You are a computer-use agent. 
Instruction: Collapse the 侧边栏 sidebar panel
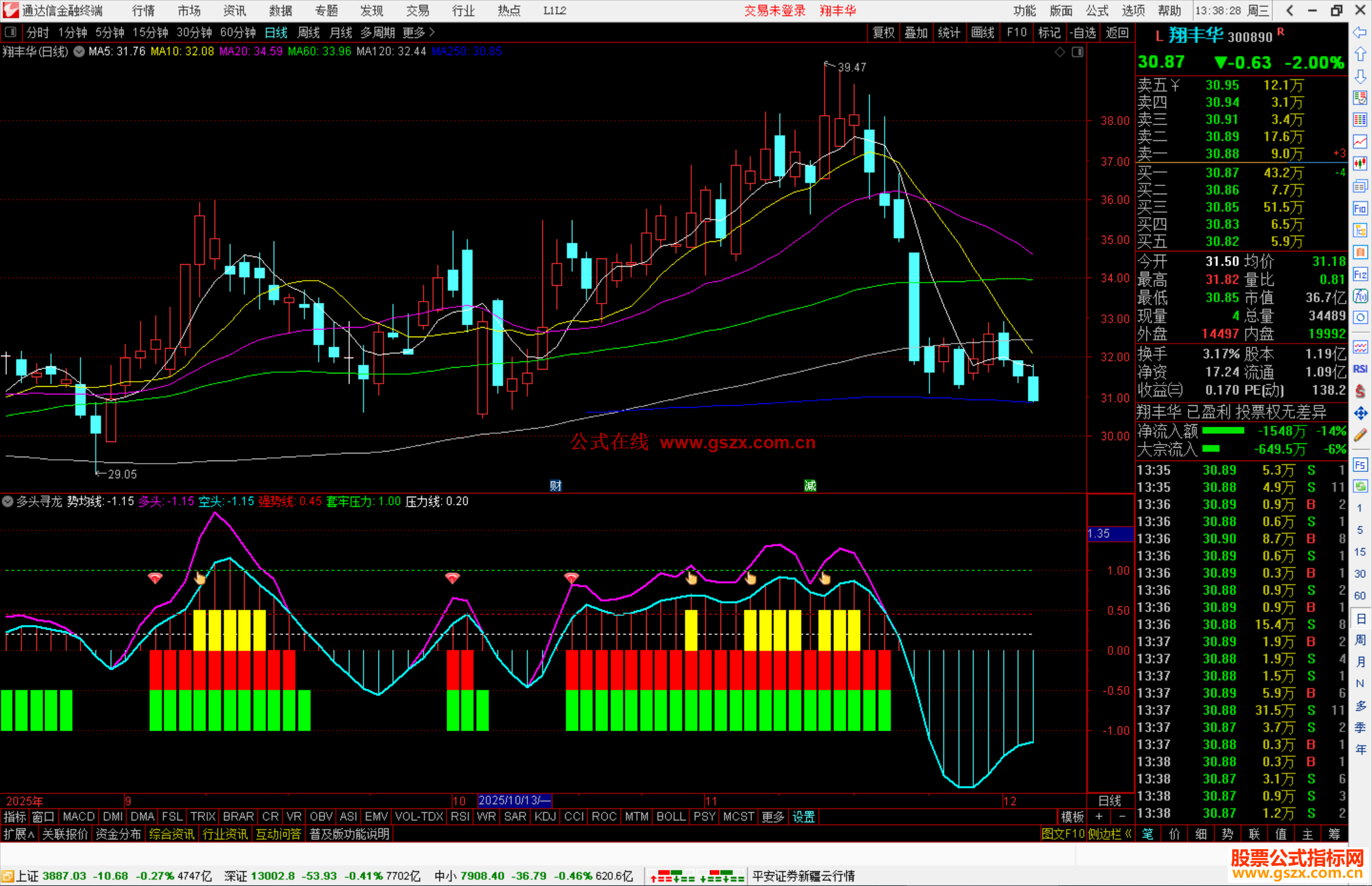click(1110, 834)
